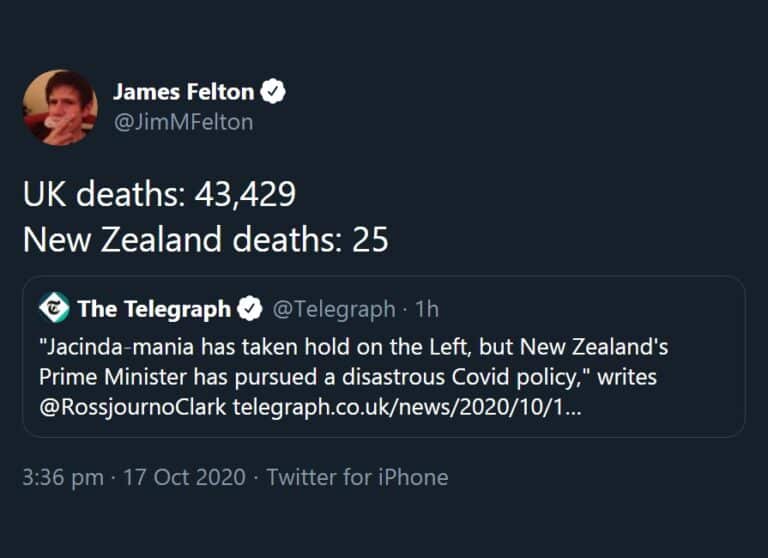The image size is (768, 558).
Task: Click the 1h timestamp on quoted tweet
Action: pyautogui.click(x=427, y=309)
